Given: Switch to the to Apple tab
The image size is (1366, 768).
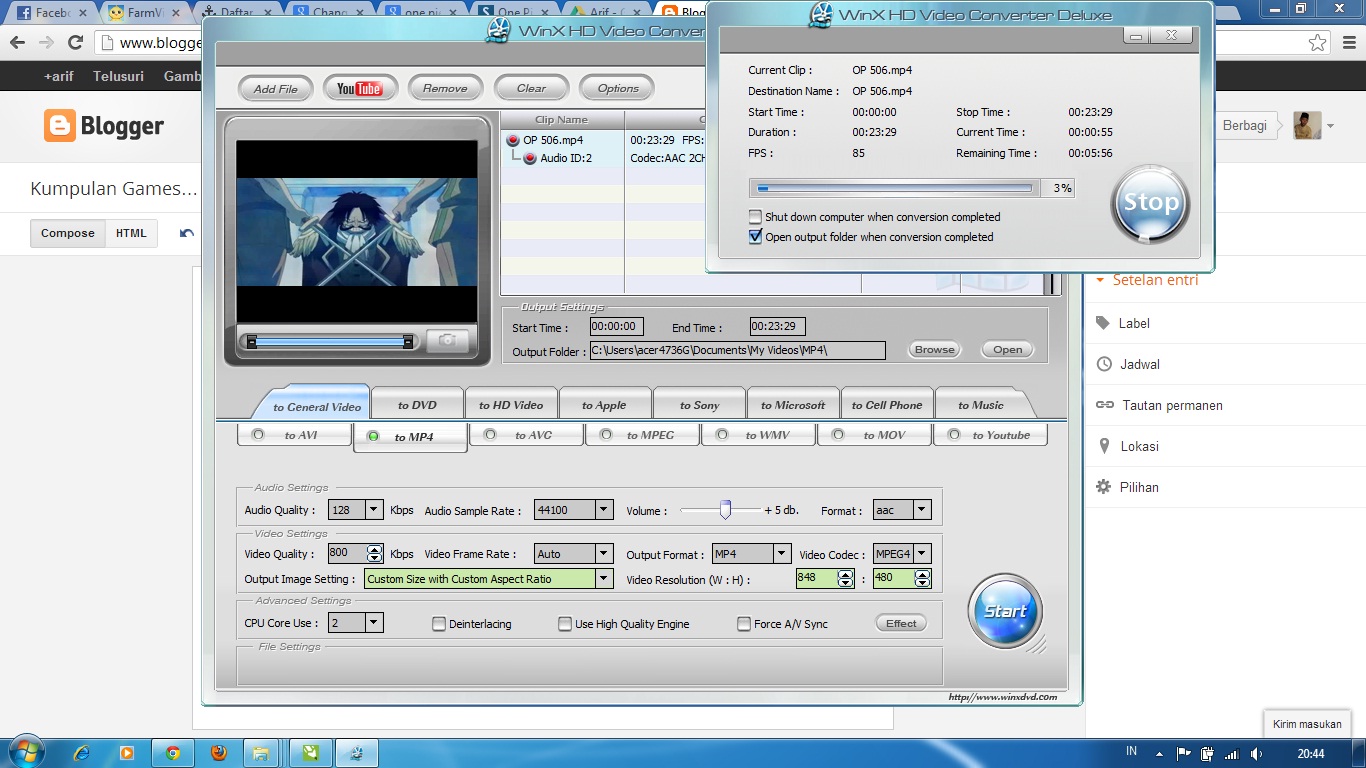Looking at the screenshot, I should pyautogui.click(x=604, y=405).
